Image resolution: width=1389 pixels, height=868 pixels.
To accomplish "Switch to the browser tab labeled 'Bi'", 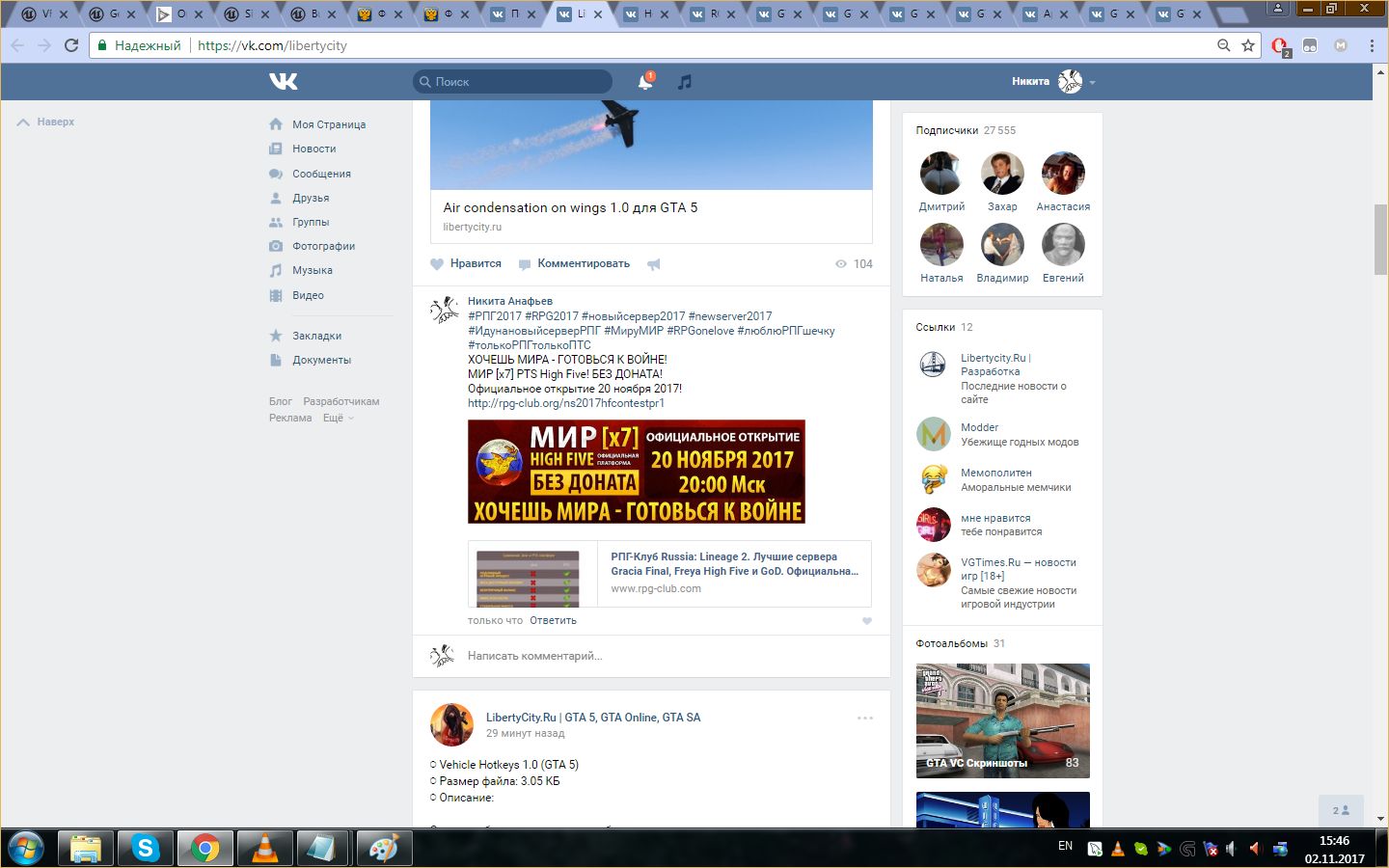I will point(315,14).
